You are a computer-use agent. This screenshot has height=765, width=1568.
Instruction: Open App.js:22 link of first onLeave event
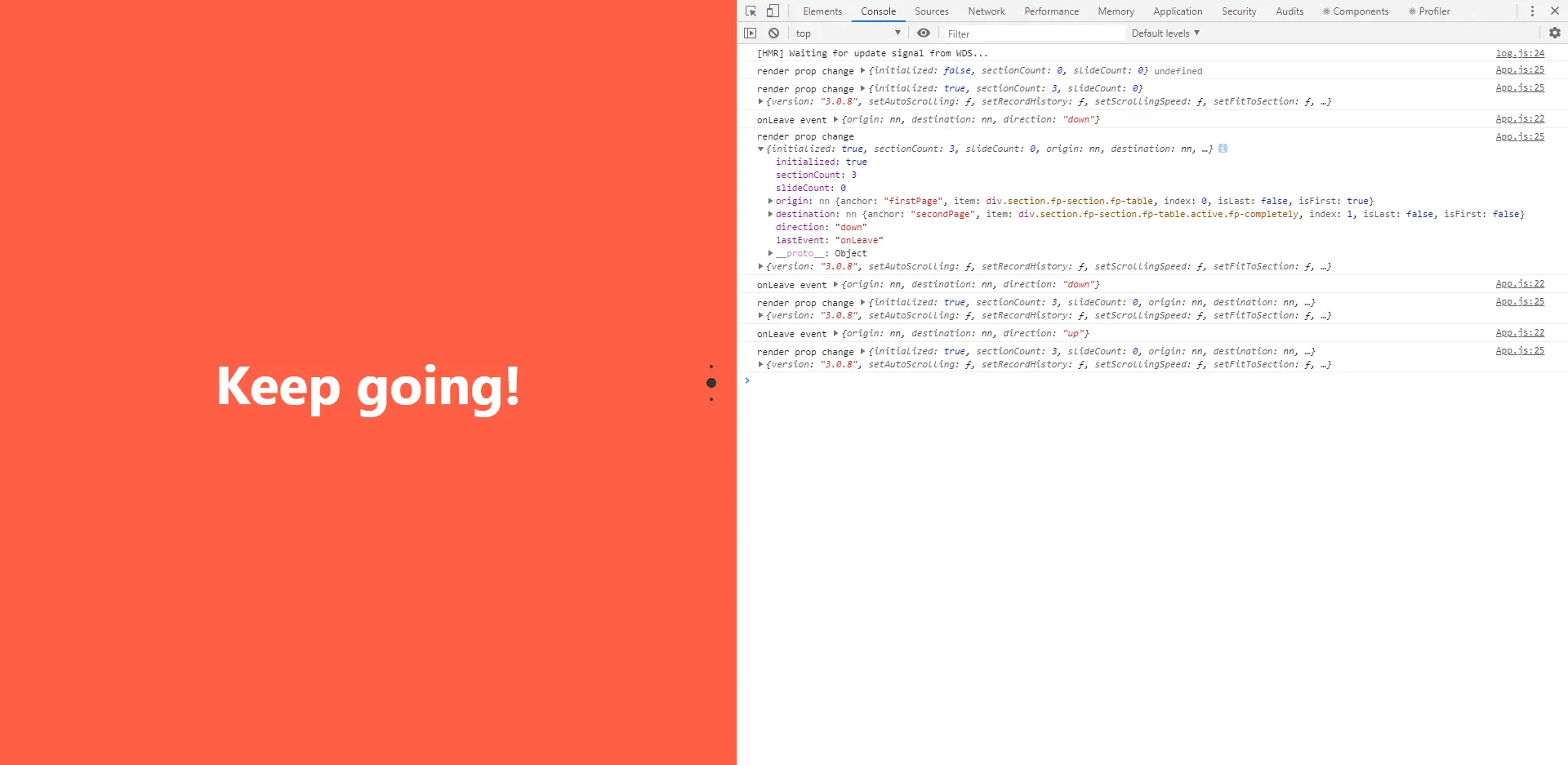click(x=1520, y=119)
